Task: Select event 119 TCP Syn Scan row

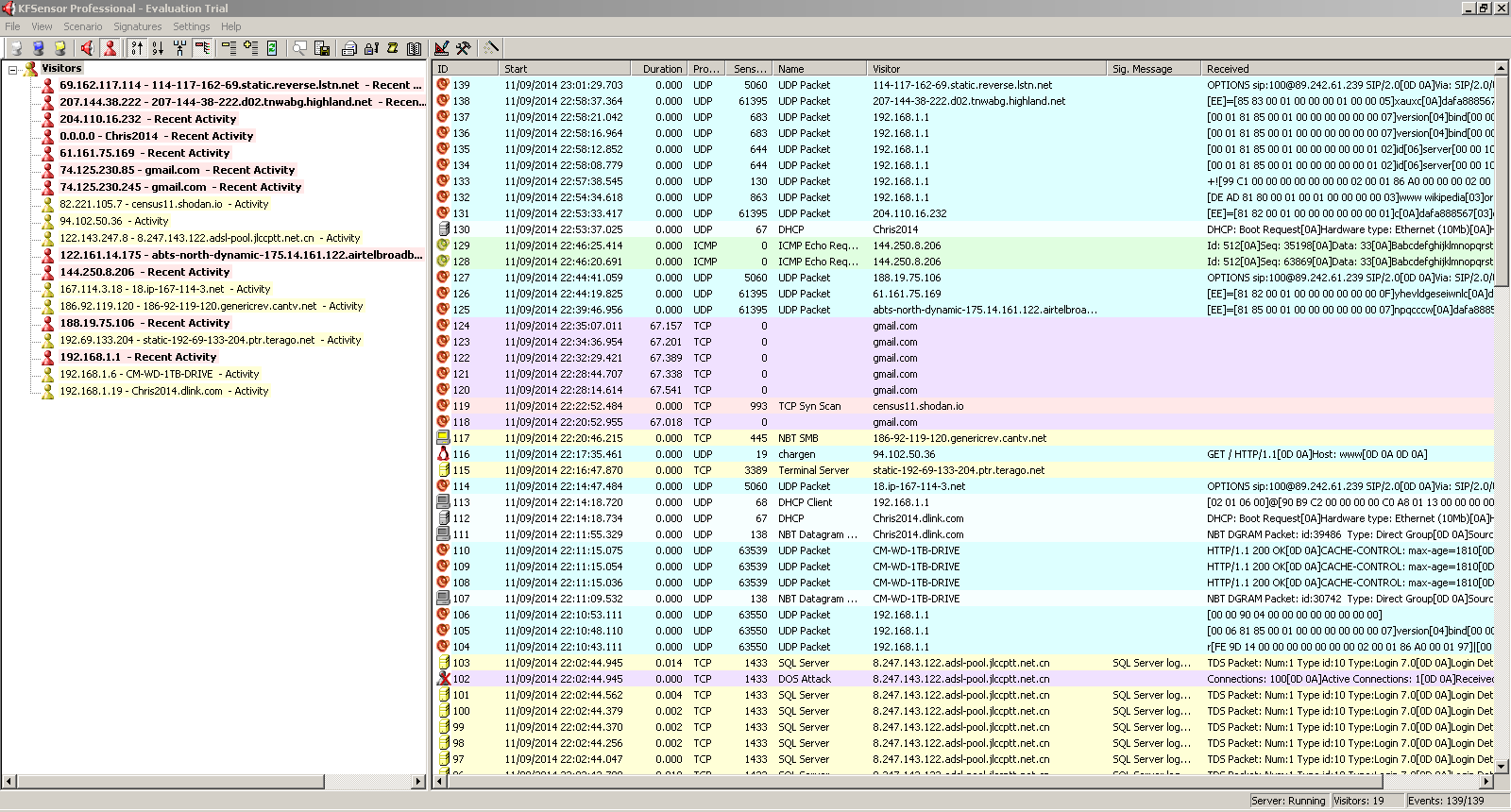Action: coord(963,406)
